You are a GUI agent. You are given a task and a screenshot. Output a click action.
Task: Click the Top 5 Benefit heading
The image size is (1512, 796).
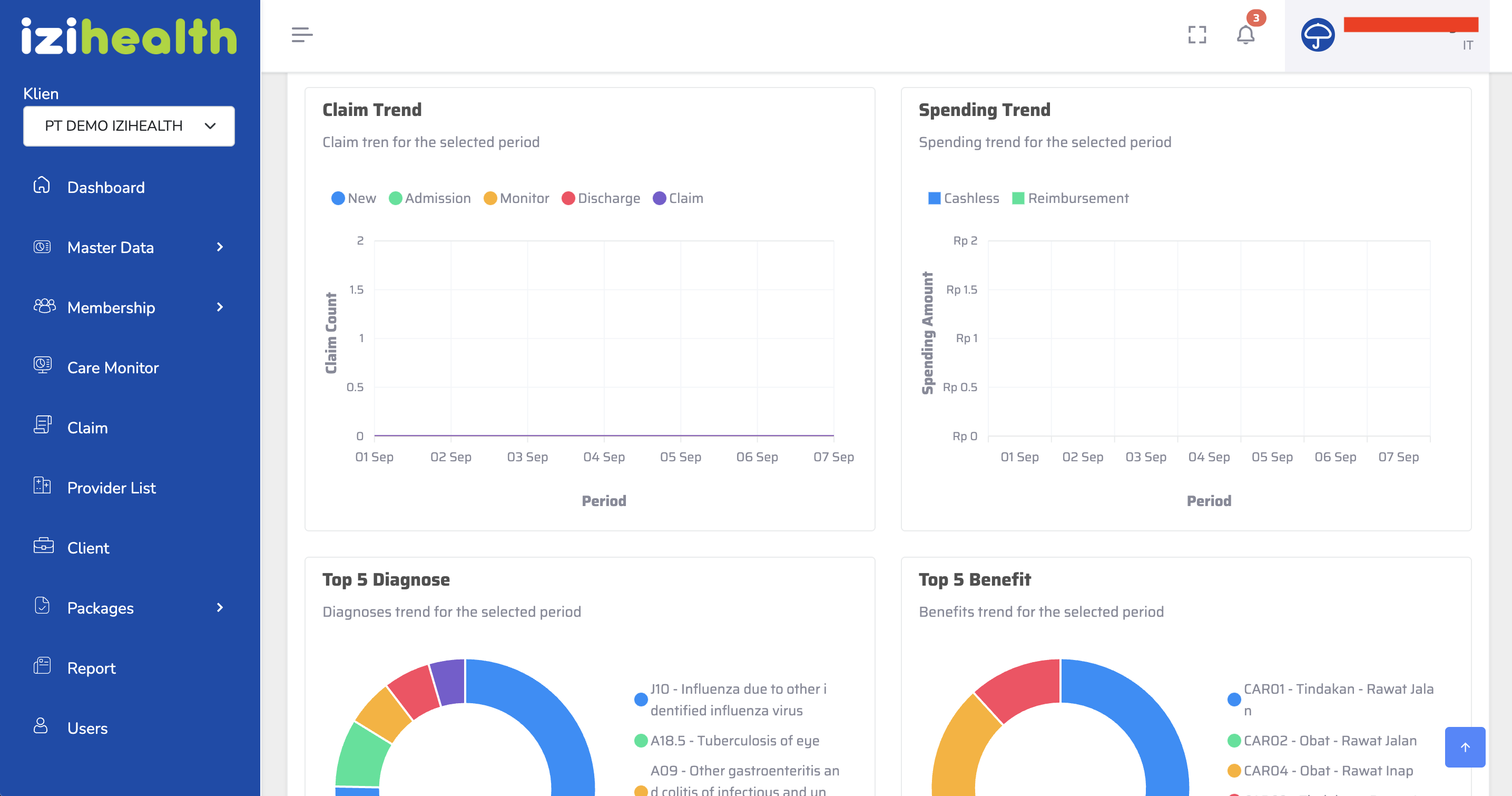974,580
